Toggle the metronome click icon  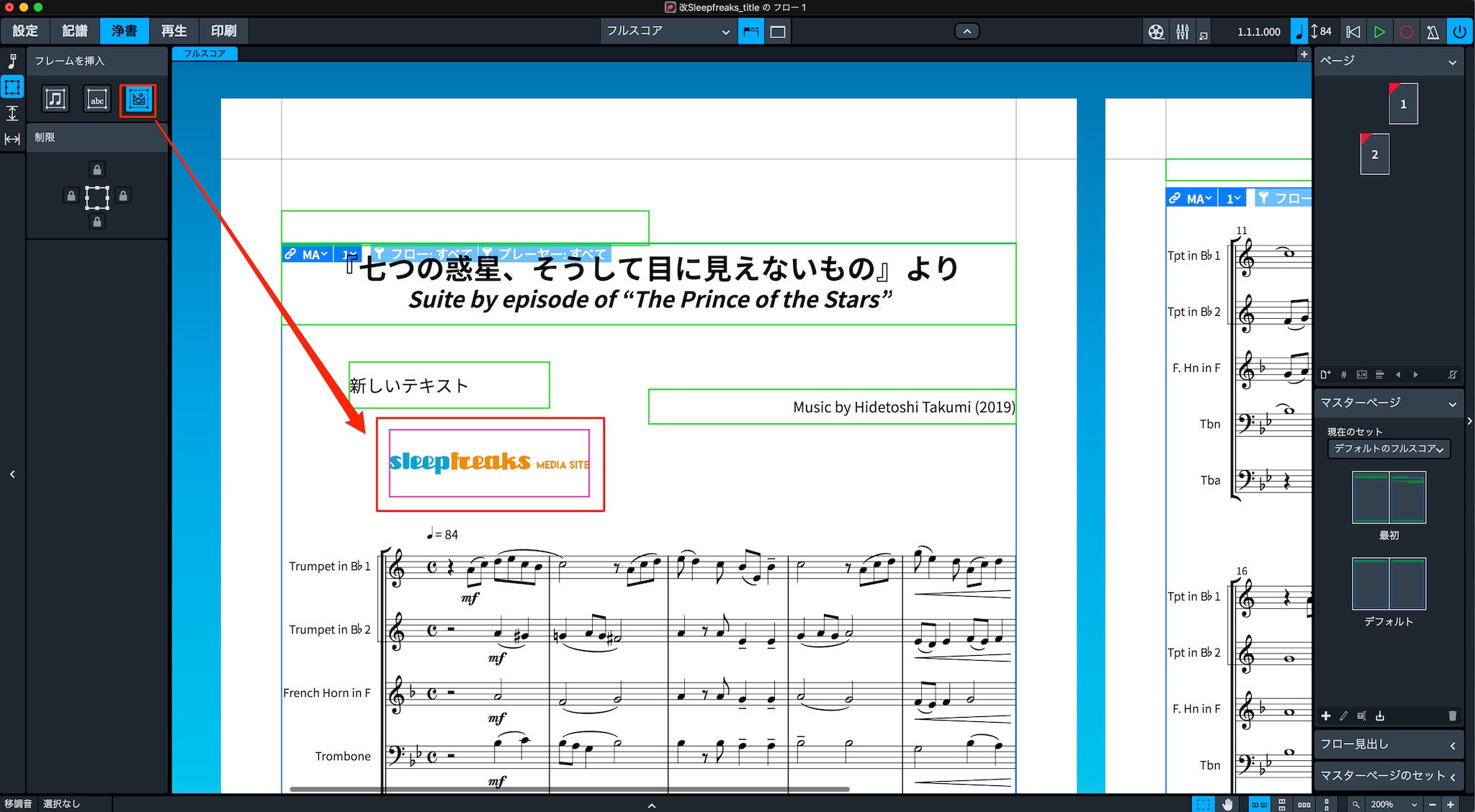tap(1433, 32)
